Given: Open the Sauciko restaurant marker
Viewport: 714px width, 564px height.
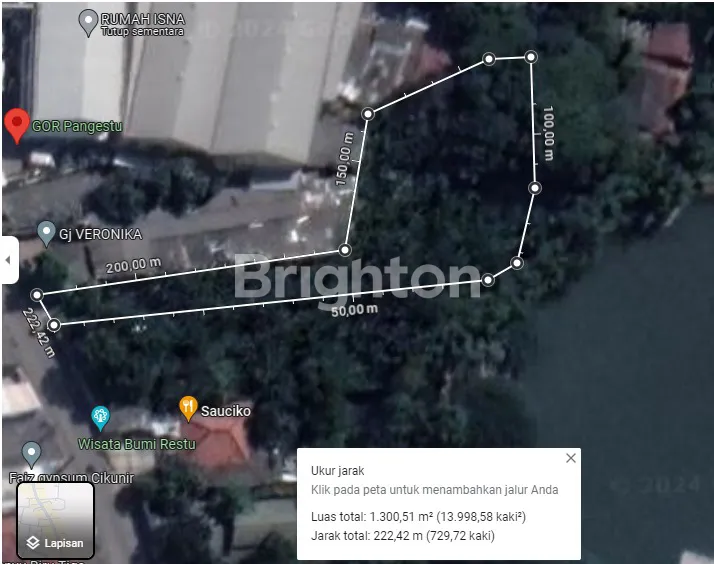Looking at the screenshot, I should pos(188,408).
